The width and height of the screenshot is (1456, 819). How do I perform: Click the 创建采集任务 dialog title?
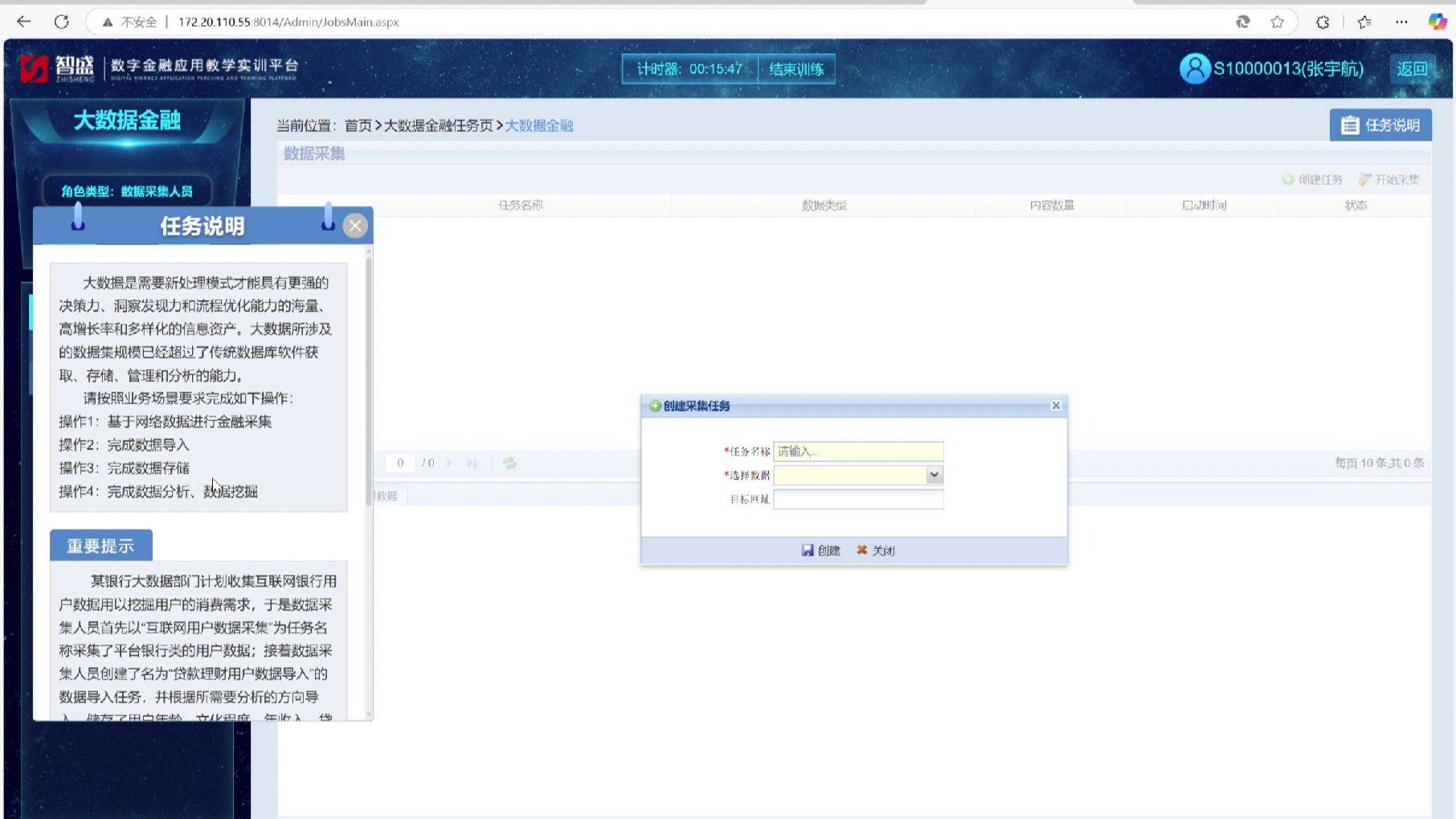697,406
